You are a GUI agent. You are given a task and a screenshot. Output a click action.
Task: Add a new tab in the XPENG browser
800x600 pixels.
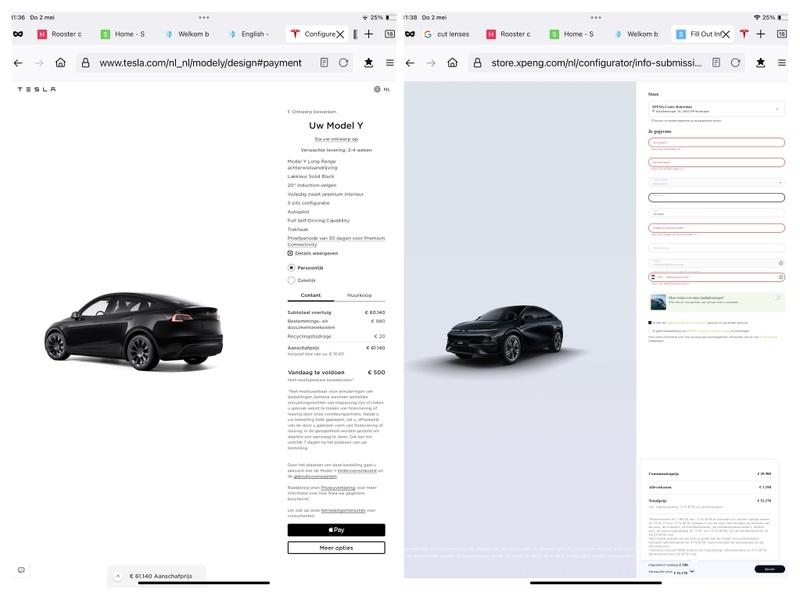pyautogui.click(x=761, y=34)
